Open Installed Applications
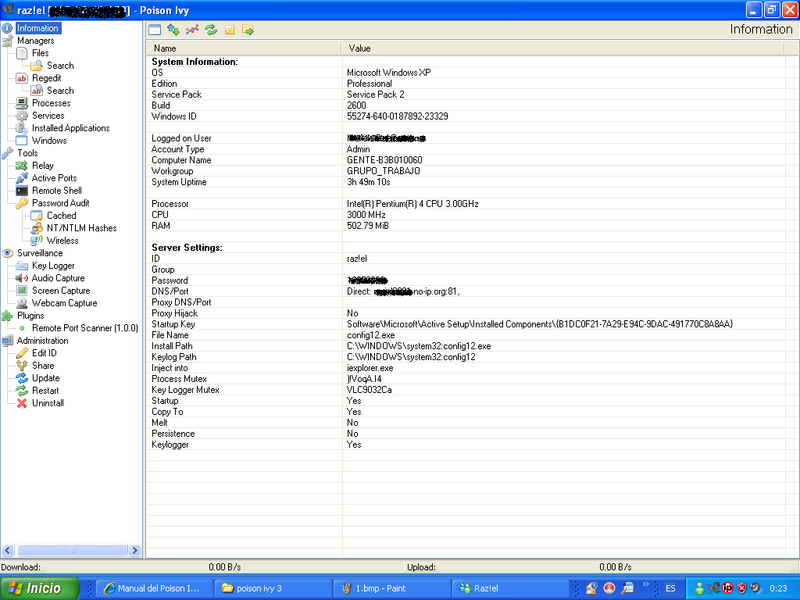The height and width of the screenshot is (600, 800). (x=70, y=128)
